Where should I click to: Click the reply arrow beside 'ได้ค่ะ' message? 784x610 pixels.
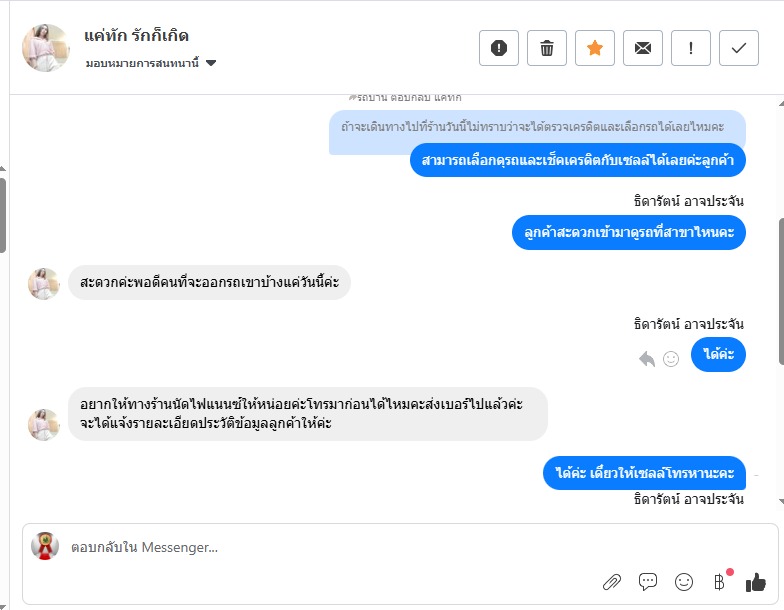point(647,358)
